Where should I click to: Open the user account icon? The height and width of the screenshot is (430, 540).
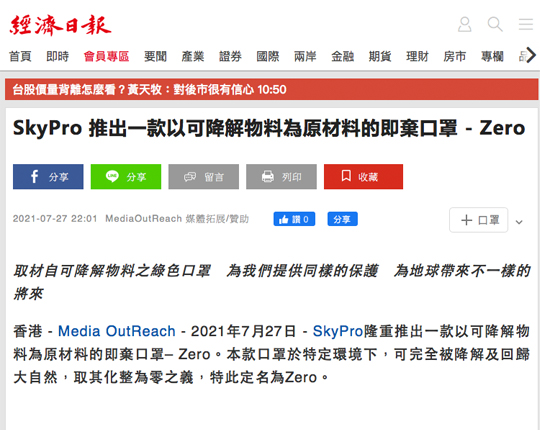[x=464, y=24]
